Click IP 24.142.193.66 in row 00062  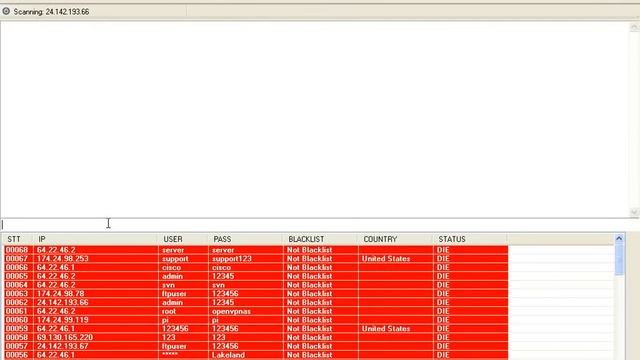point(62,302)
